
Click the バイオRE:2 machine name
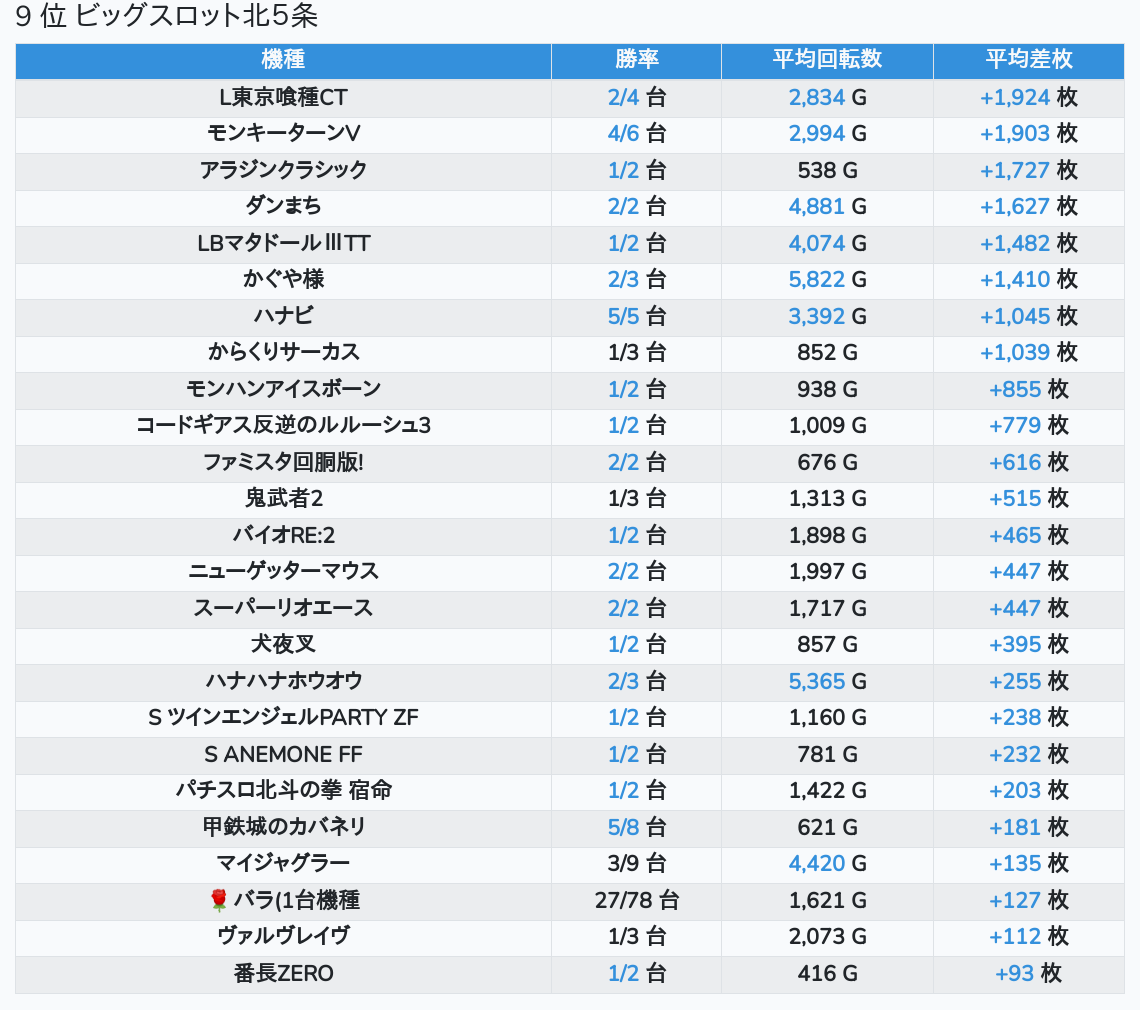tap(284, 536)
